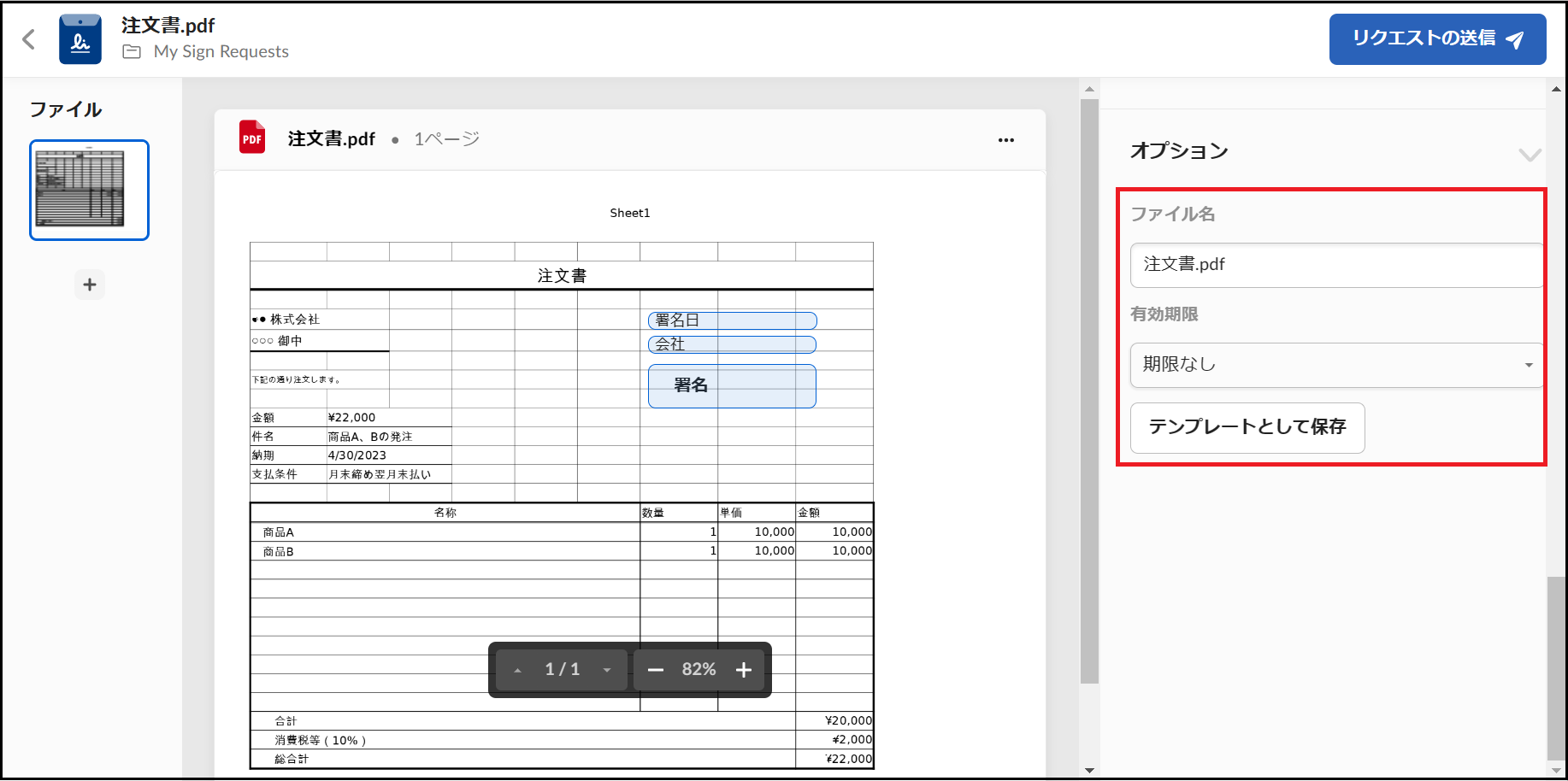Click the blue Sign app logo icon

click(x=80, y=39)
